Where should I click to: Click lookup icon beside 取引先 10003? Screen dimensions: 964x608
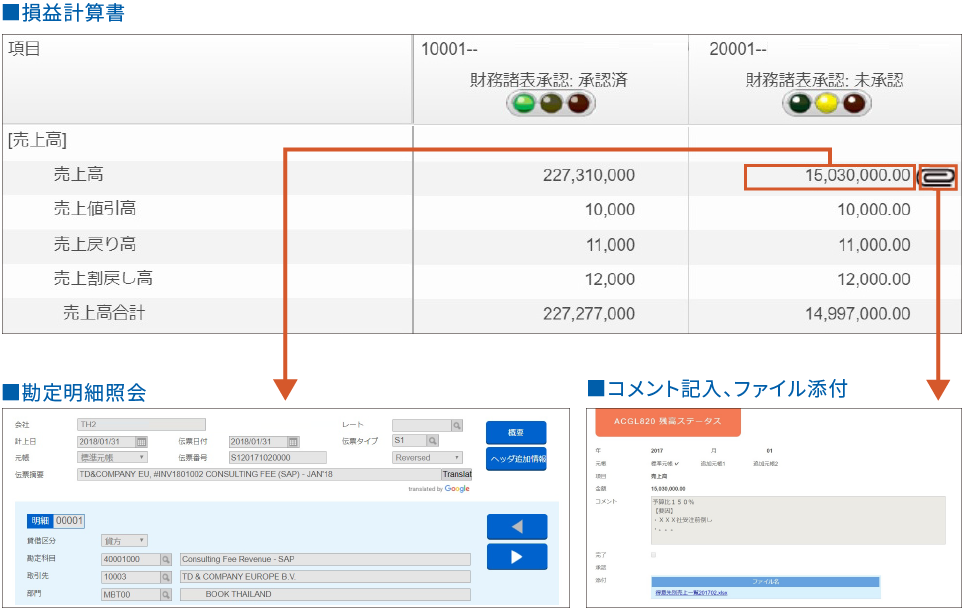(x=166, y=577)
